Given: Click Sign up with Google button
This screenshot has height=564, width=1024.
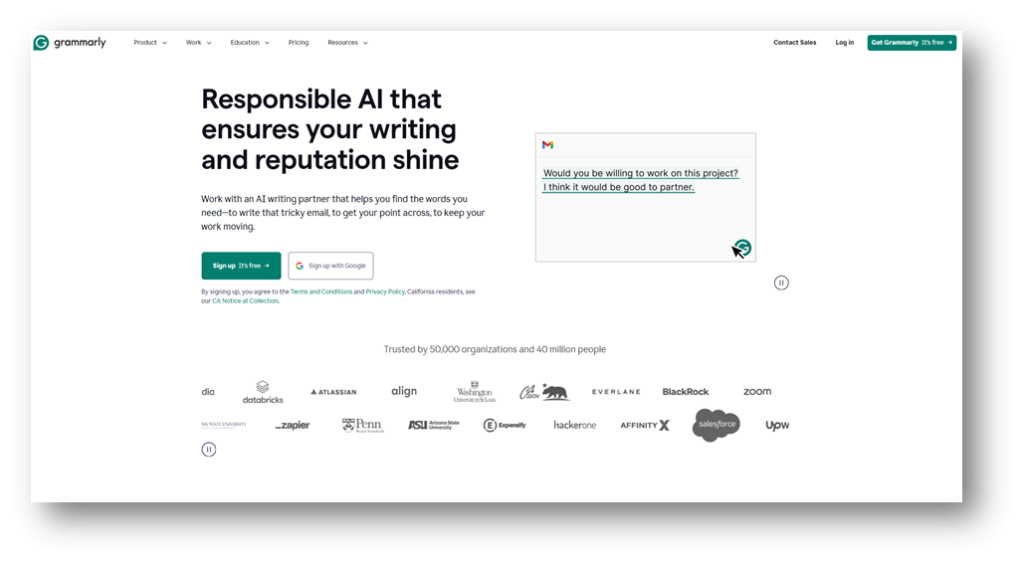Looking at the screenshot, I should coord(330,266).
